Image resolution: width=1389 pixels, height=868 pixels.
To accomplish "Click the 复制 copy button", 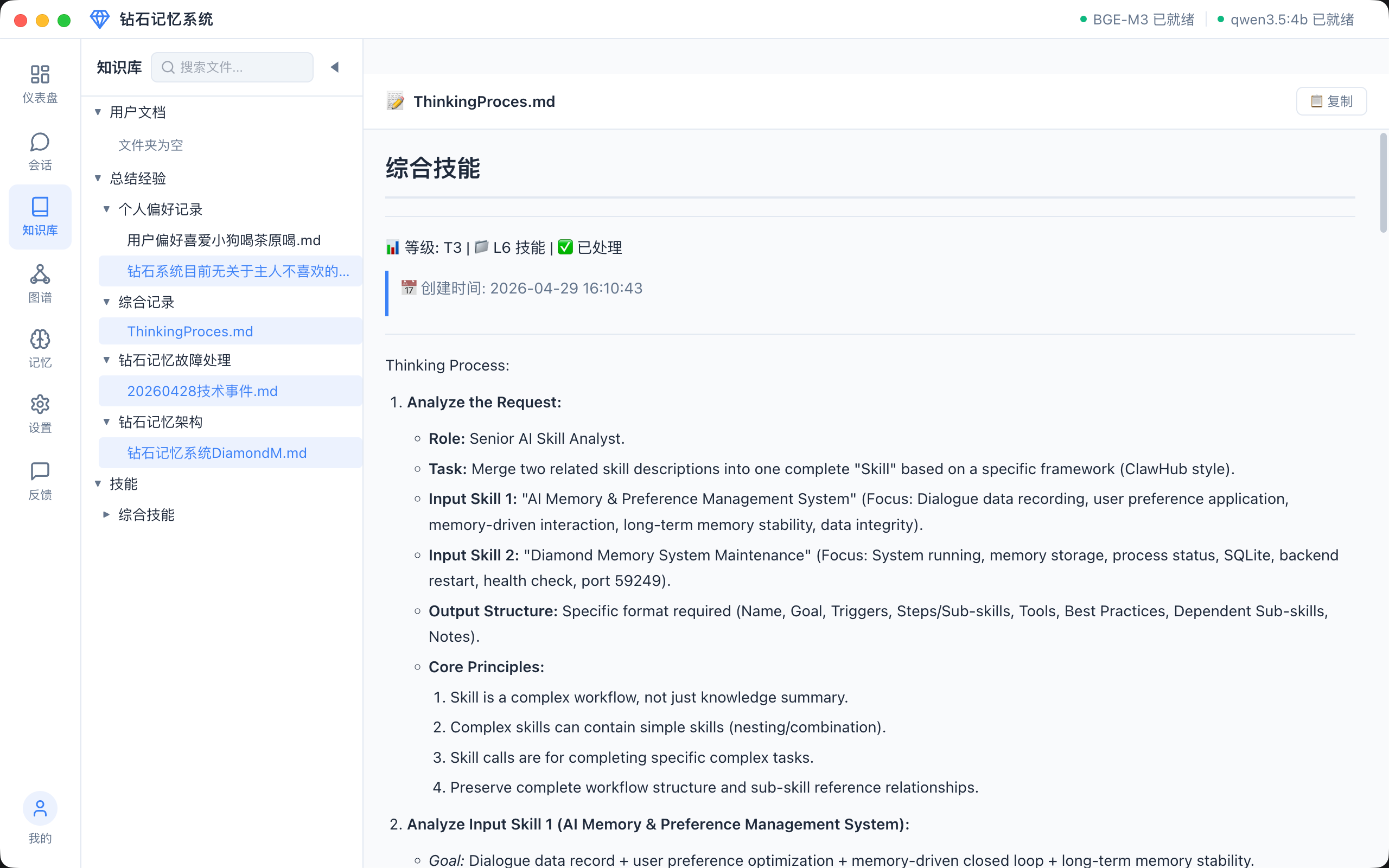I will pos(1331,101).
